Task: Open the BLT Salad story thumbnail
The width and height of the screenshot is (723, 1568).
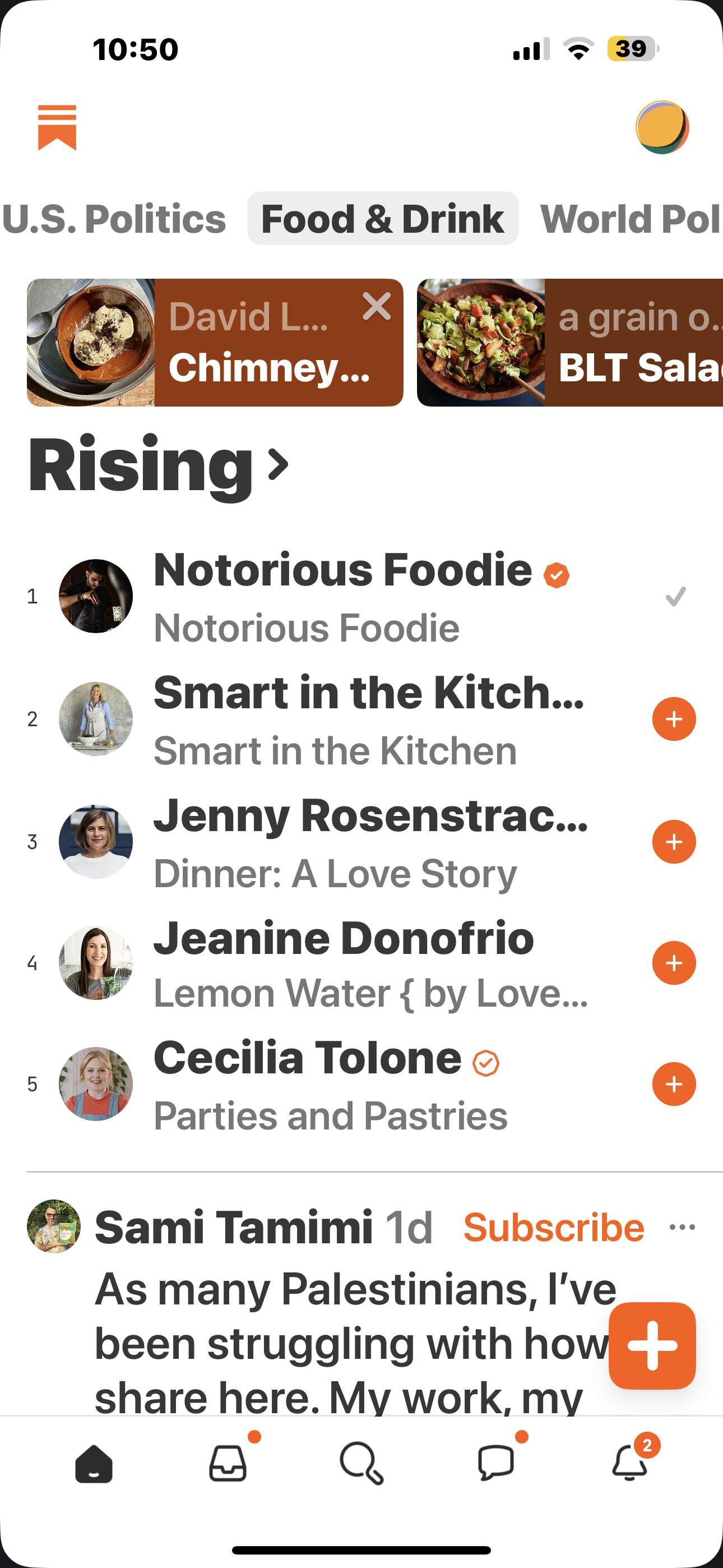Action: [481, 343]
